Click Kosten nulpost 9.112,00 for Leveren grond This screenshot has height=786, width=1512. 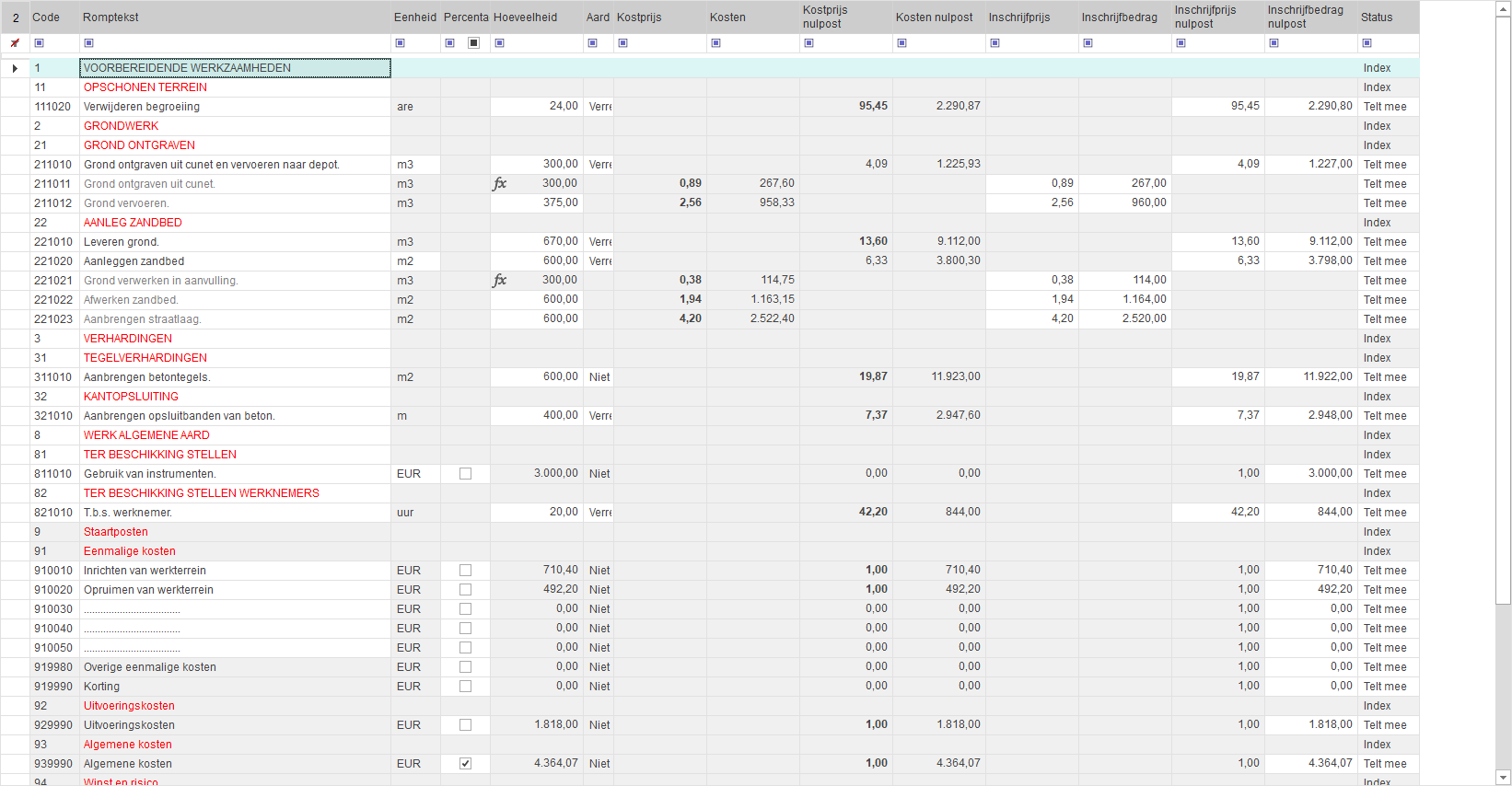[938, 242]
